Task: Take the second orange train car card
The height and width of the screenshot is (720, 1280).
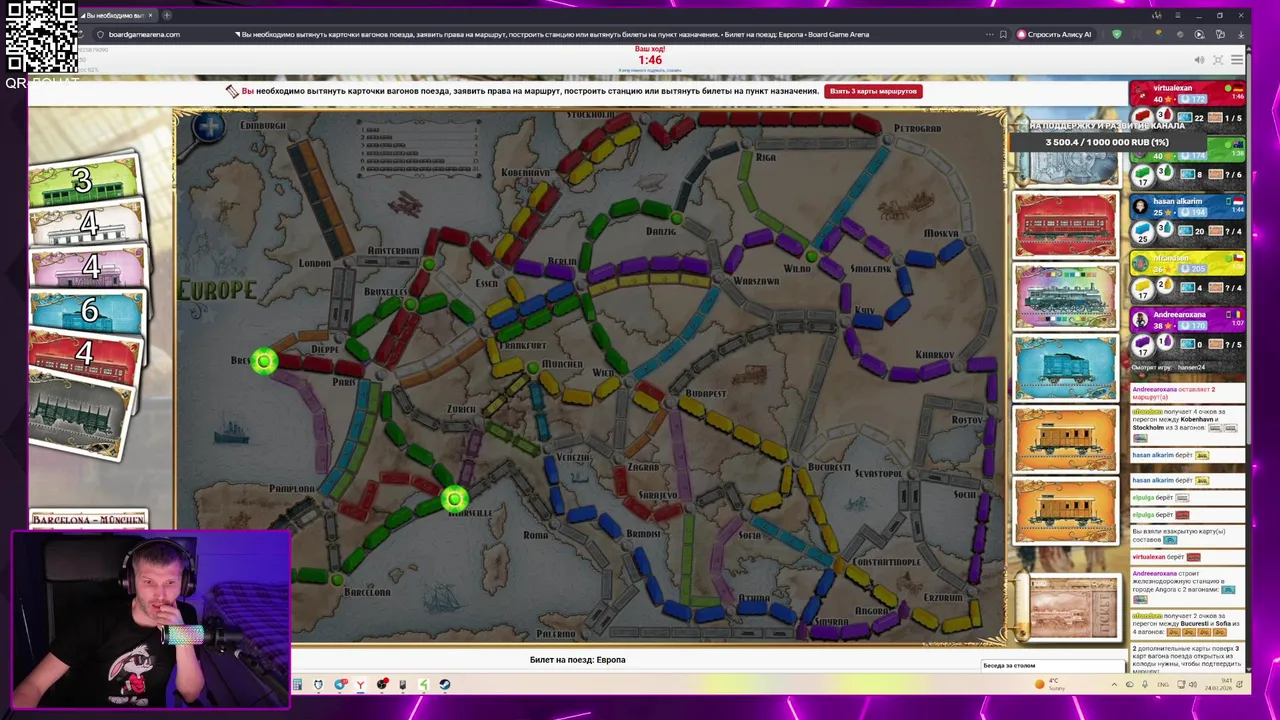Action: coord(1066,511)
